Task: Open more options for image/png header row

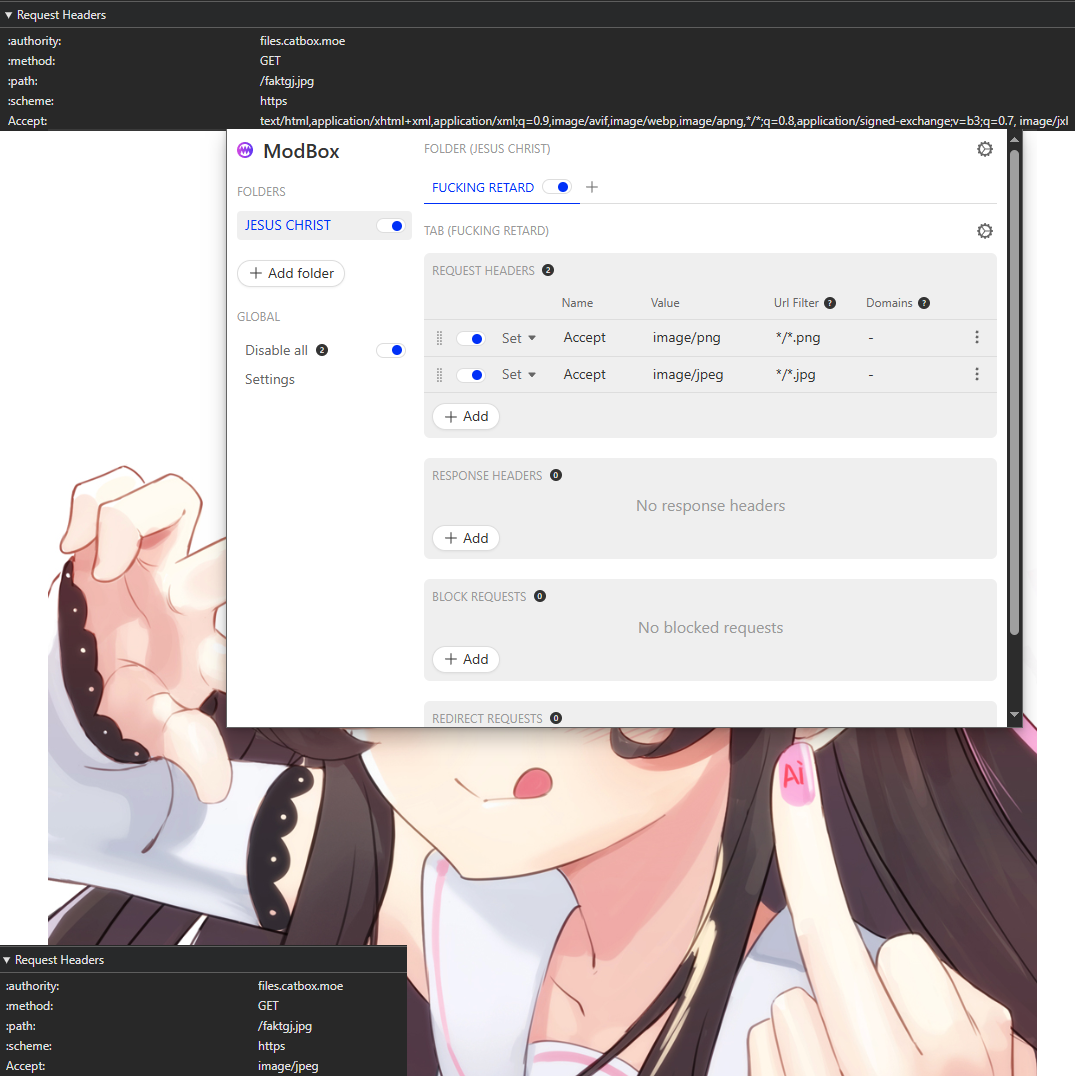Action: pyautogui.click(x=977, y=337)
